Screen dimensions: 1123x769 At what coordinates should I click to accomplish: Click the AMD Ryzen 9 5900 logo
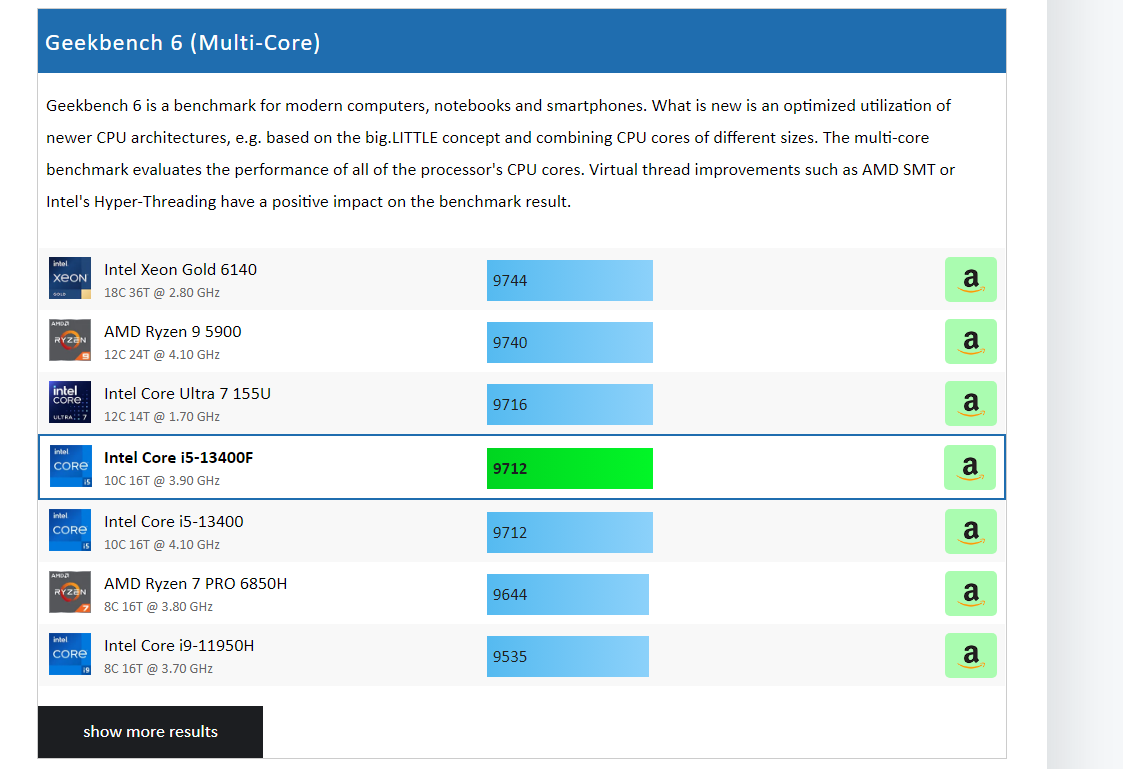pyautogui.click(x=70, y=340)
